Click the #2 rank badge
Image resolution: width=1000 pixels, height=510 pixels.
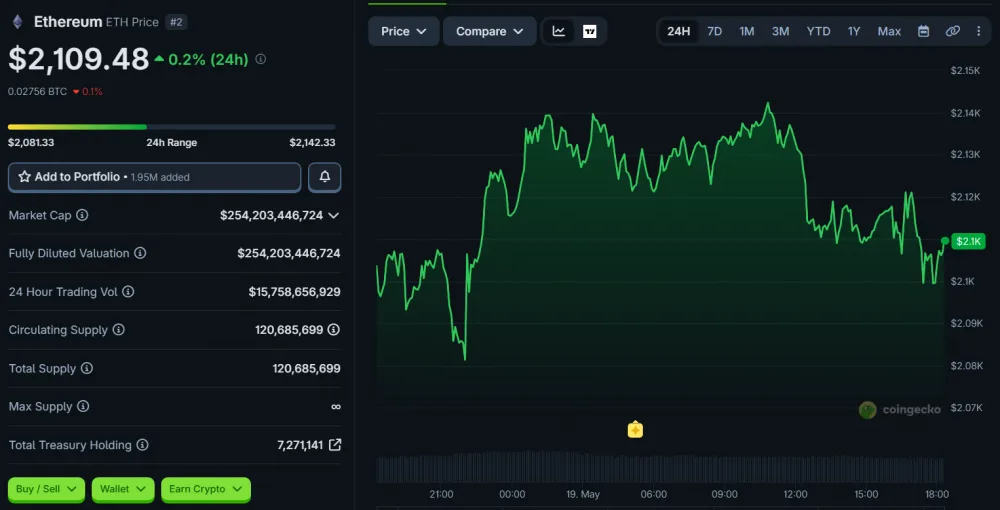[x=176, y=22]
